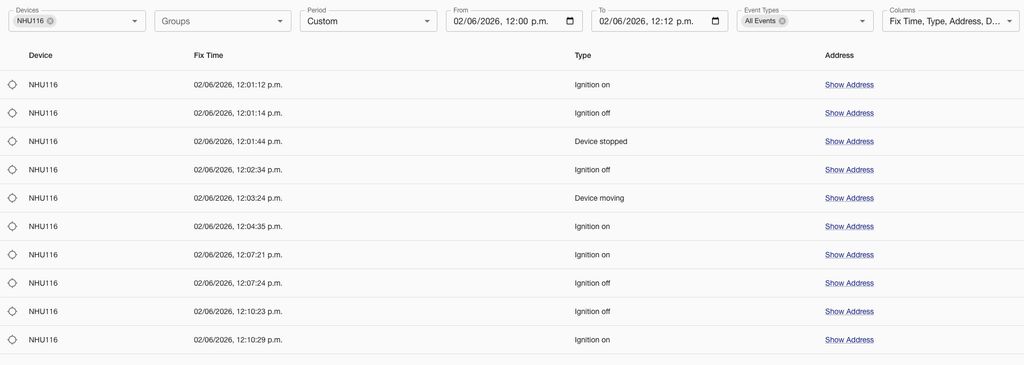This screenshot has width=1024, height=365.
Task: Select the Device stopped type cell
Action: (601, 141)
